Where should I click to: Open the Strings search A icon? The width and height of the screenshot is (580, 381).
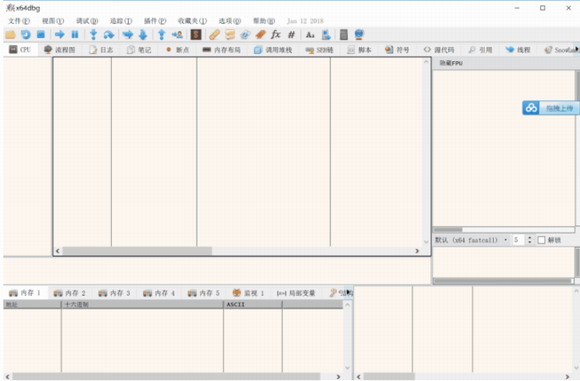tap(310, 35)
